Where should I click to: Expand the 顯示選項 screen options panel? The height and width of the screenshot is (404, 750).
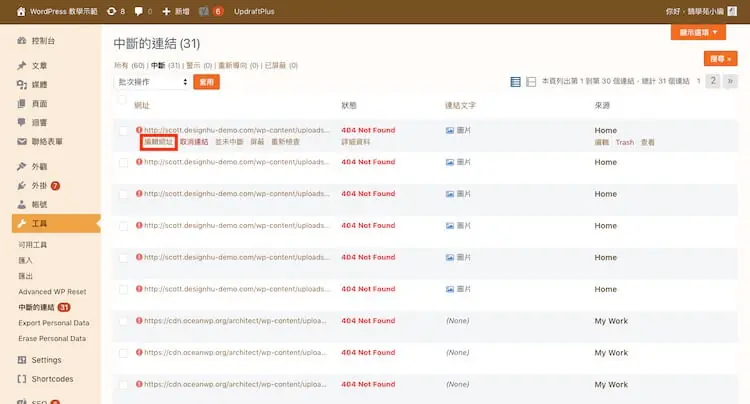[x=698, y=32]
